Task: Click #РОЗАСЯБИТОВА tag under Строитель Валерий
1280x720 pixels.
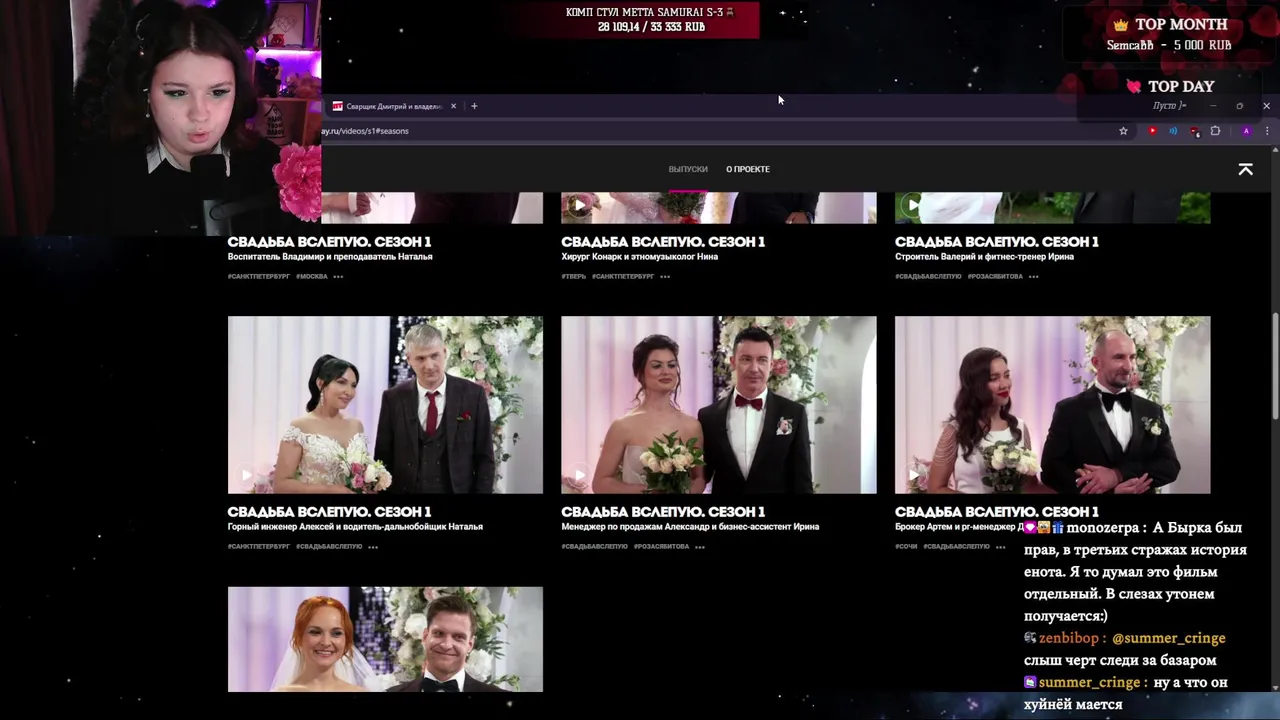Action: point(995,276)
